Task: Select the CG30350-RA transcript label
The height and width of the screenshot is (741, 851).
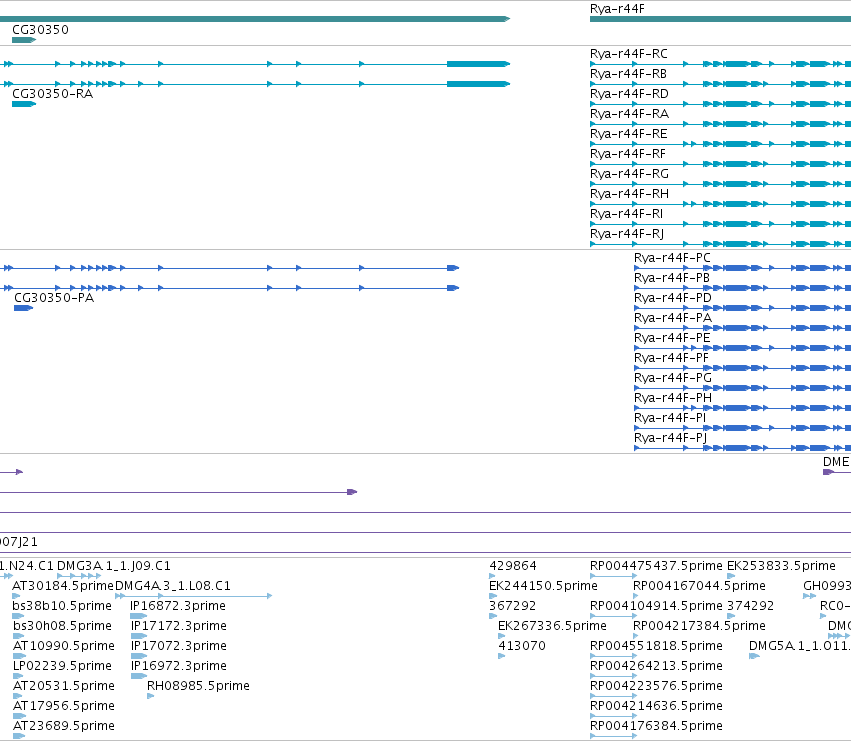Action: click(53, 94)
